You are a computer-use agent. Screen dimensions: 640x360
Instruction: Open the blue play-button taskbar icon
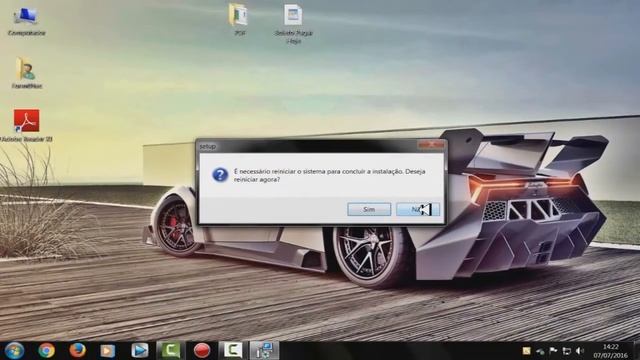[x=140, y=350]
